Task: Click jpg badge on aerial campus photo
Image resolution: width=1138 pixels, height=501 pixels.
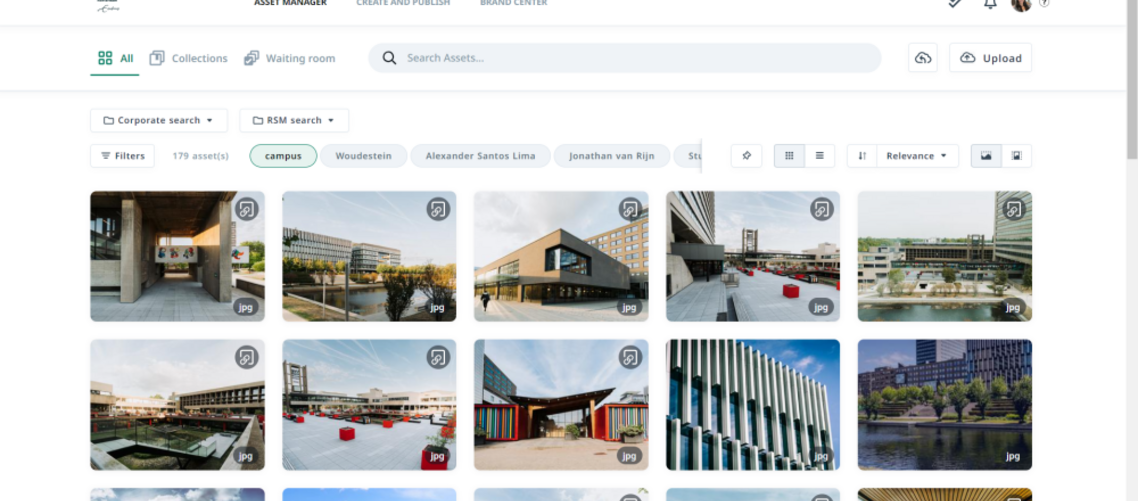Action: tap(1013, 307)
